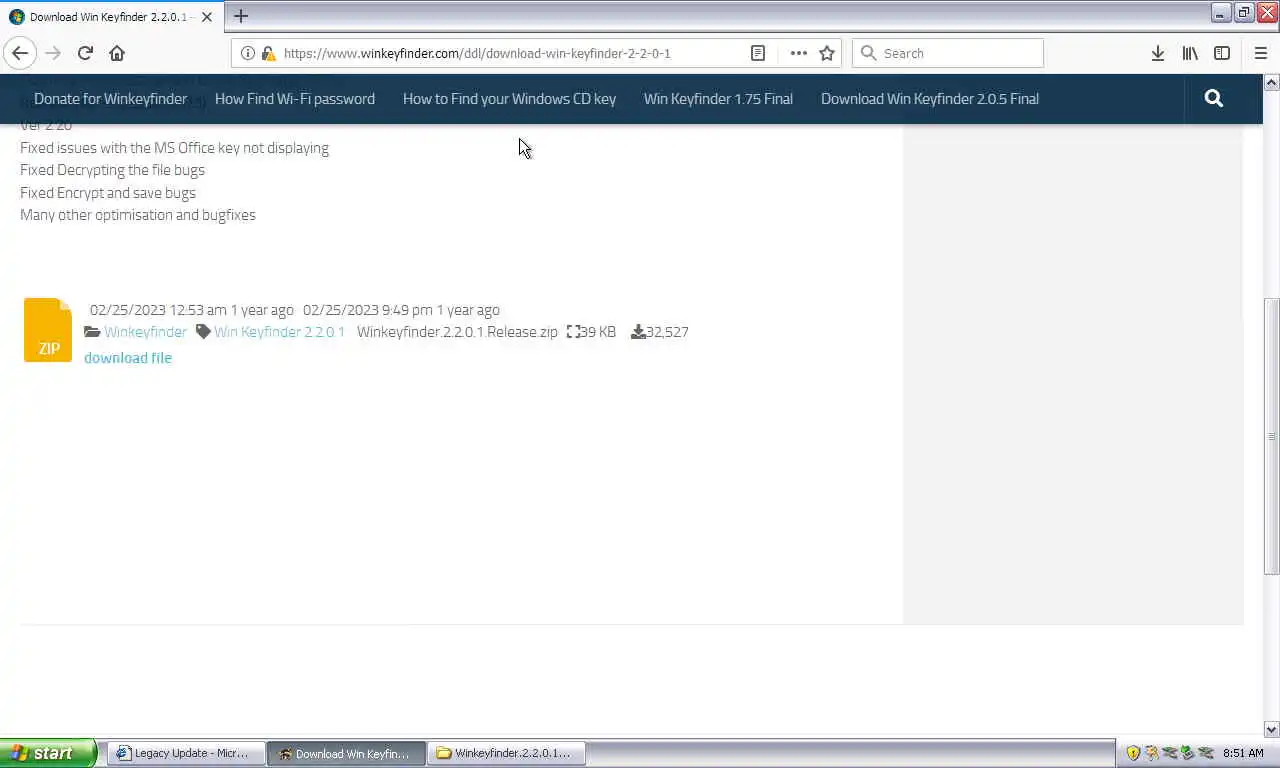Click the folder icon beside Winkeyfinder category

92,332
